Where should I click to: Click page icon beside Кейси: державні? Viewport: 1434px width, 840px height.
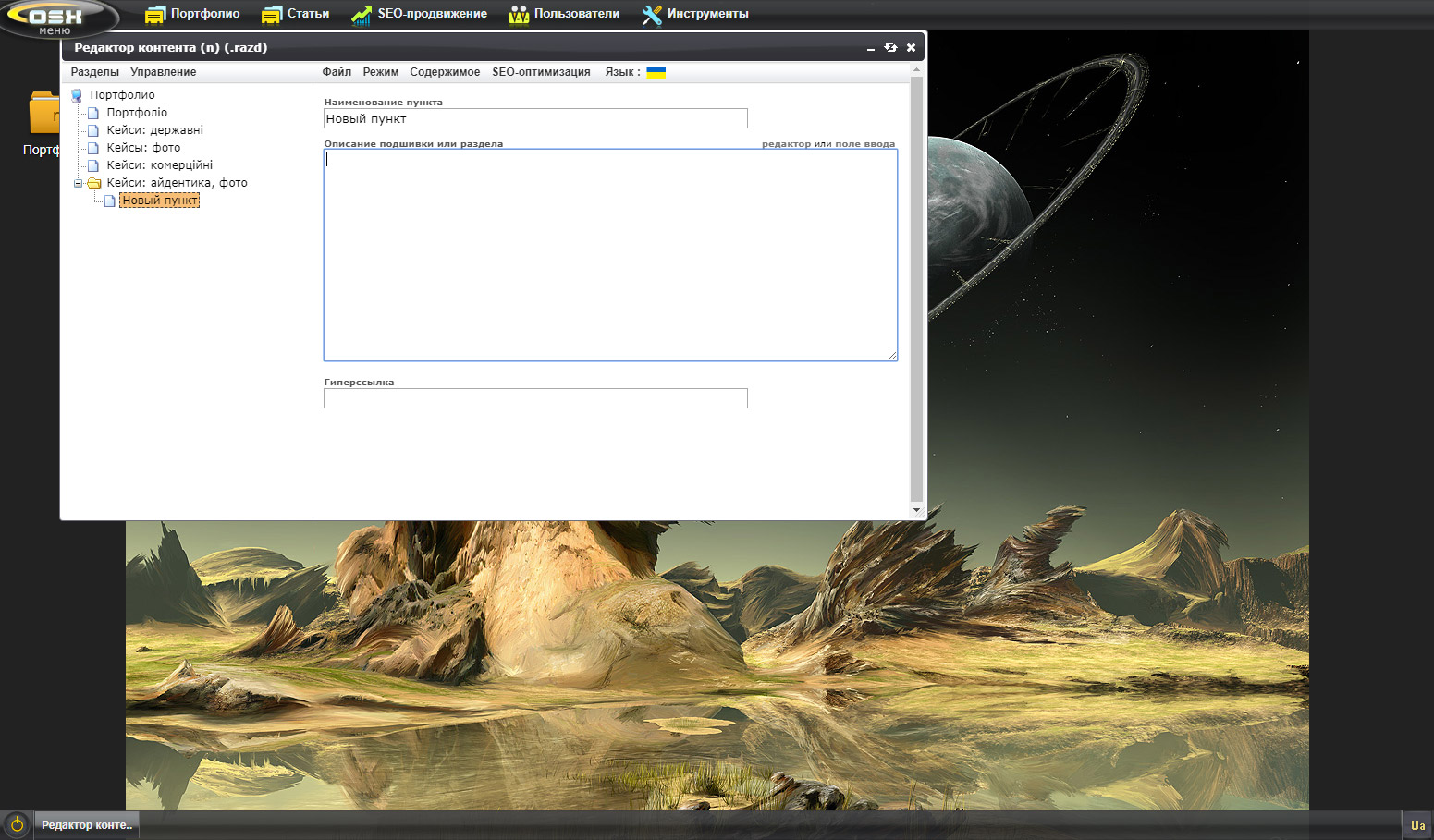[92, 130]
